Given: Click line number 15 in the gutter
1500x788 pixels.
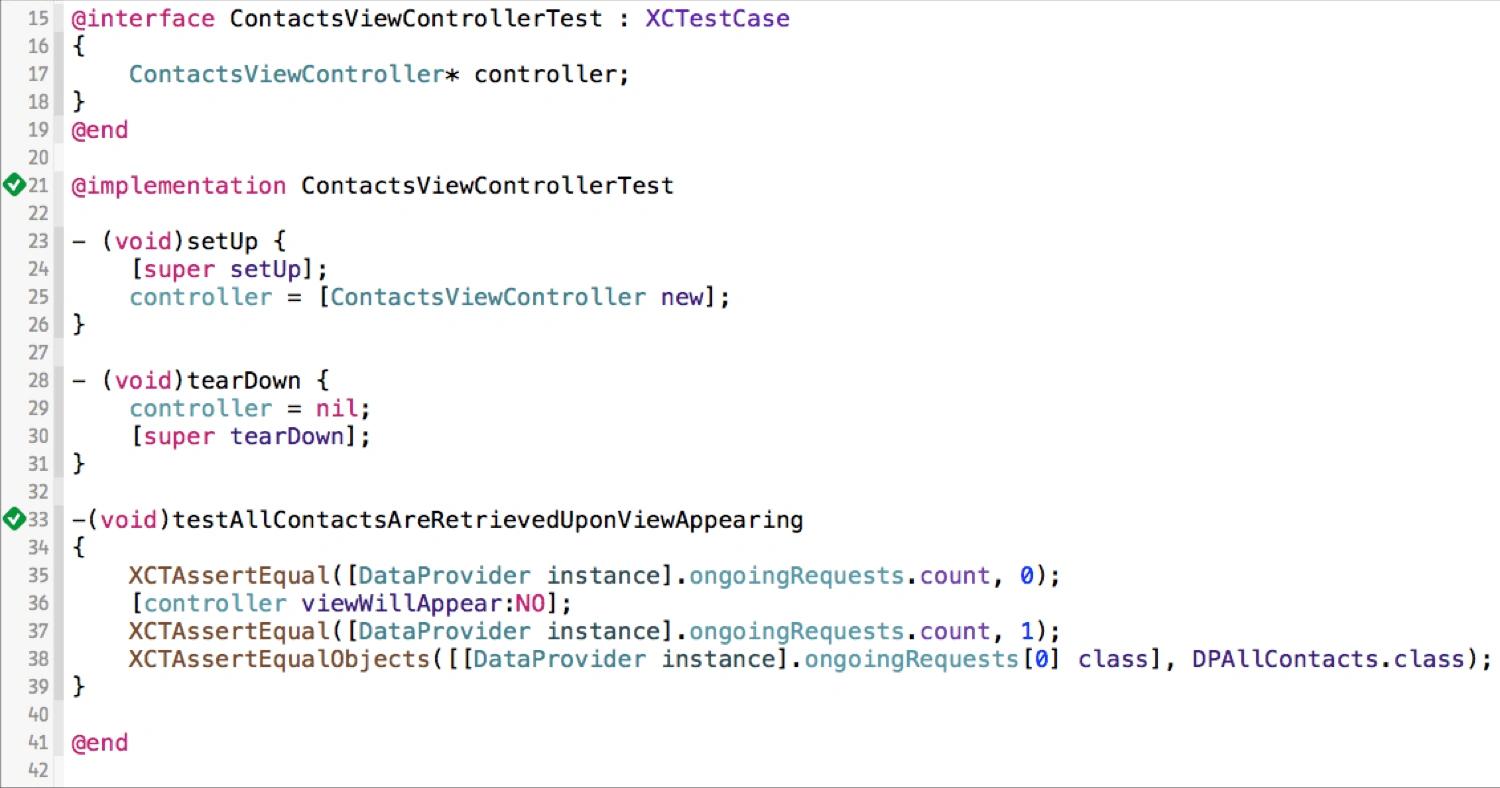Looking at the screenshot, I should (38, 18).
